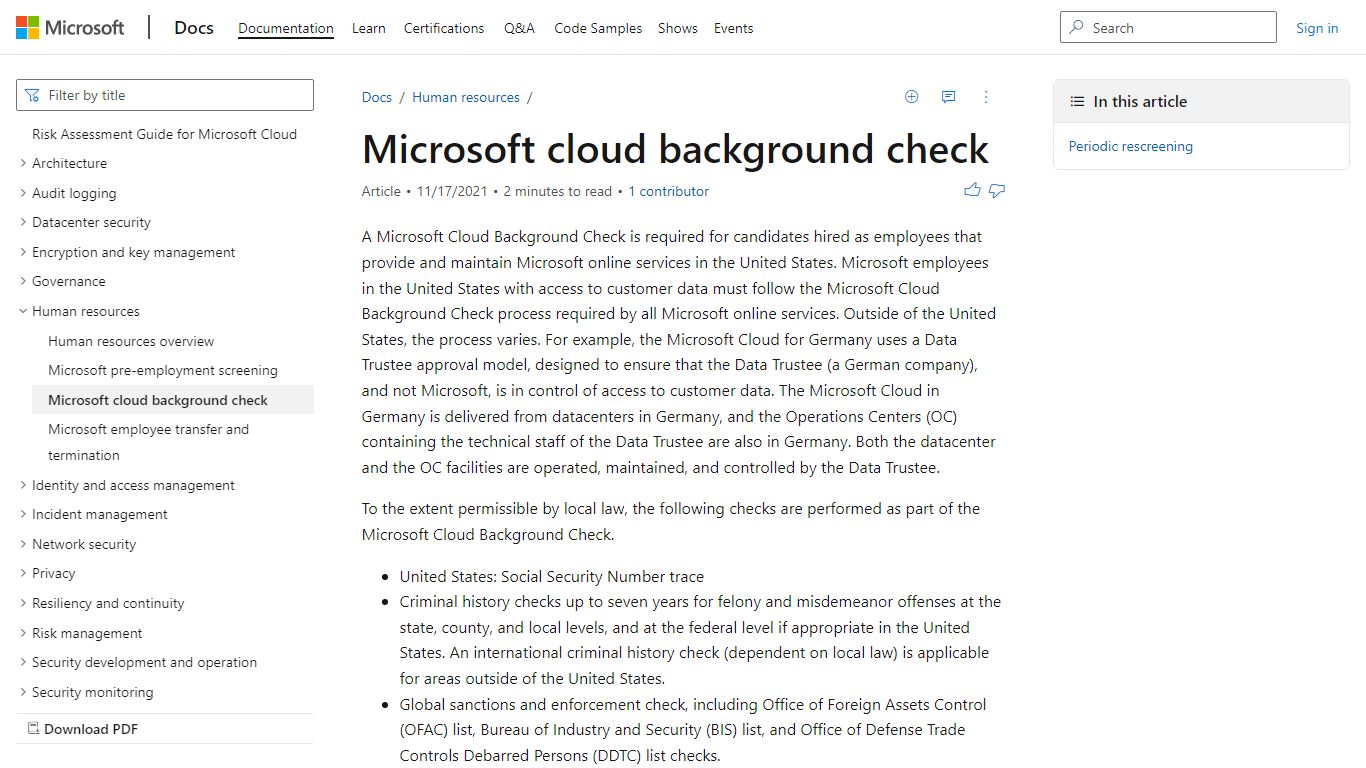Viewport: 1366px width, 768px height.
Task: Click the Docs header link
Action: coord(194,28)
